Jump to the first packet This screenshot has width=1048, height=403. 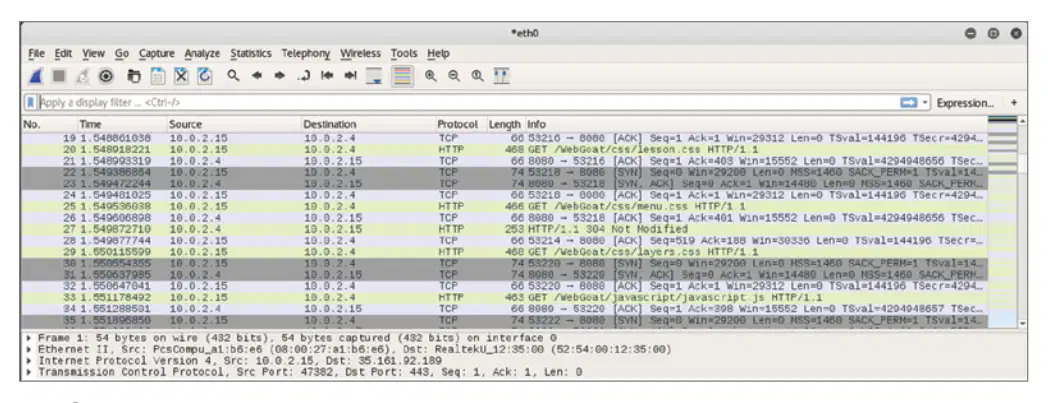tap(327, 76)
